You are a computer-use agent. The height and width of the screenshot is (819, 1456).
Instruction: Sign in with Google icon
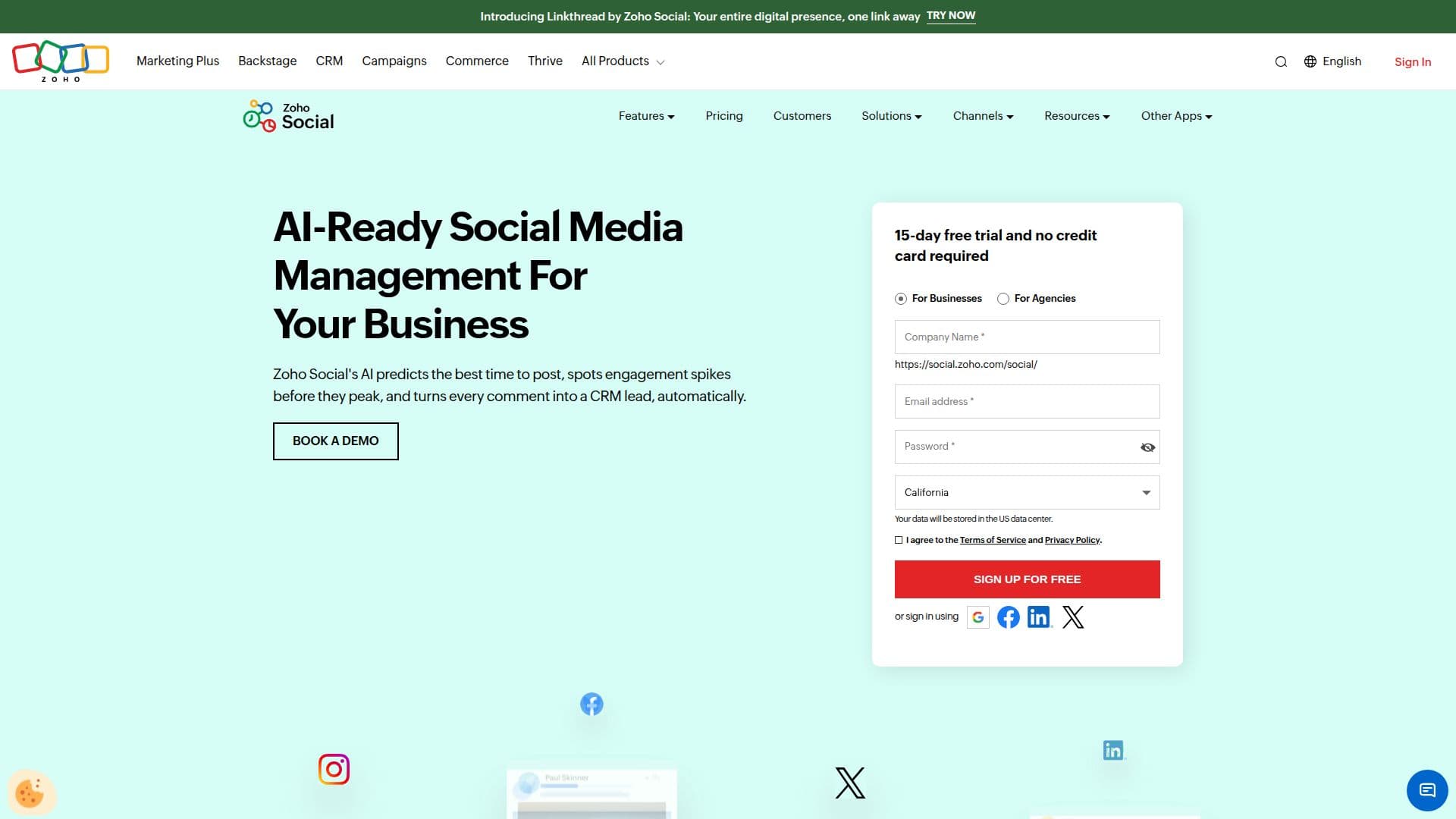(x=978, y=617)
